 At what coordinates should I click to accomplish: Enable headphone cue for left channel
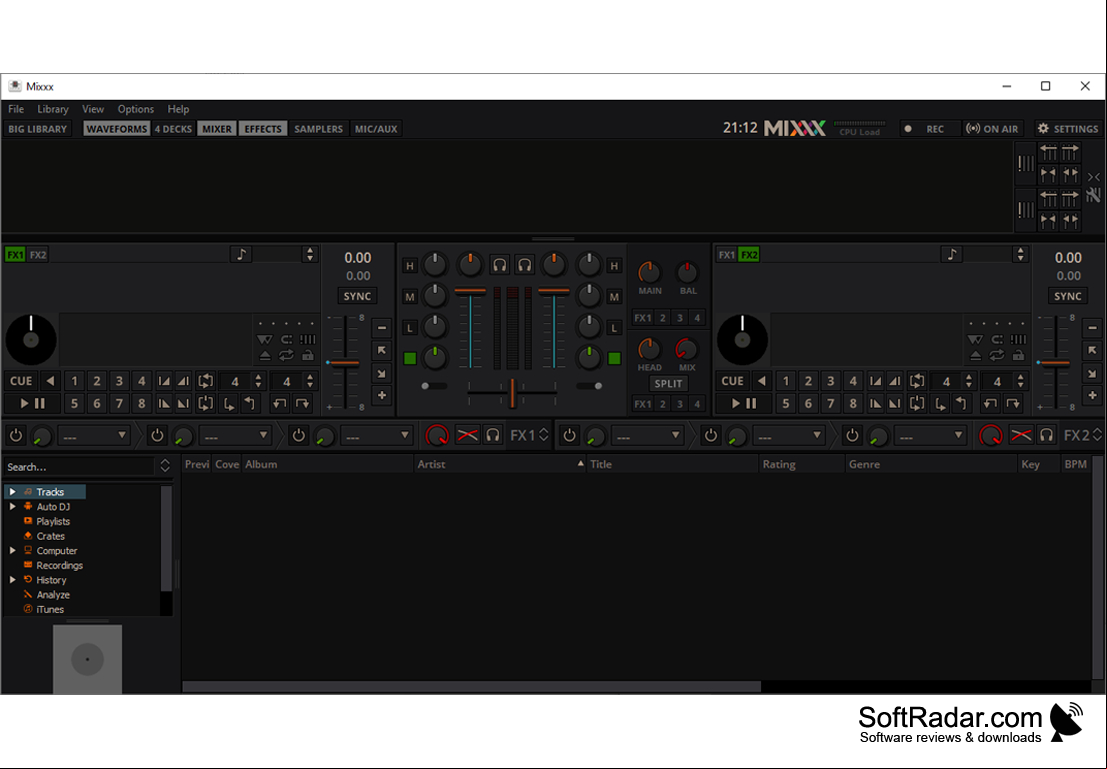point(499,266)
